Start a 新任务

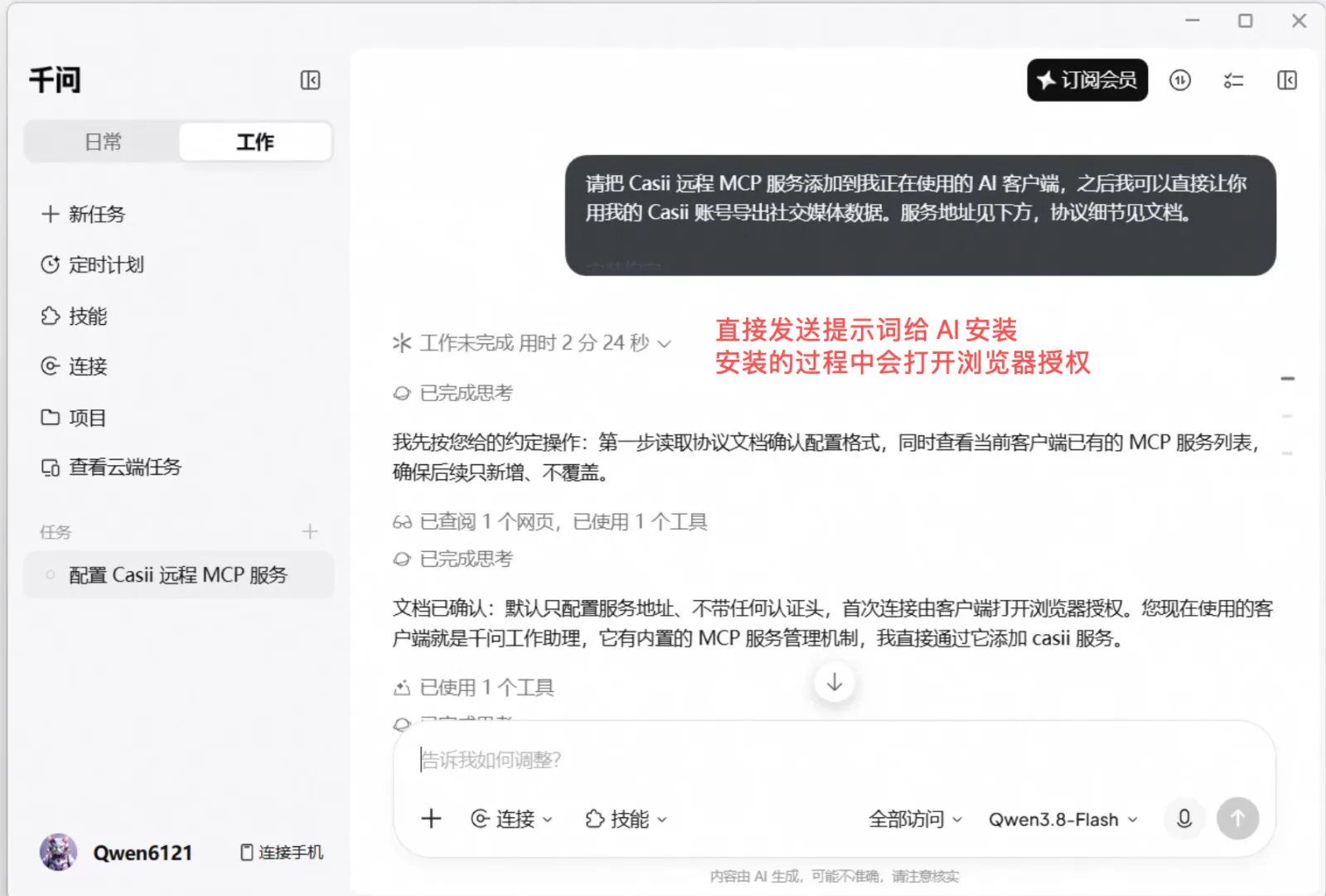pos(83,214)
